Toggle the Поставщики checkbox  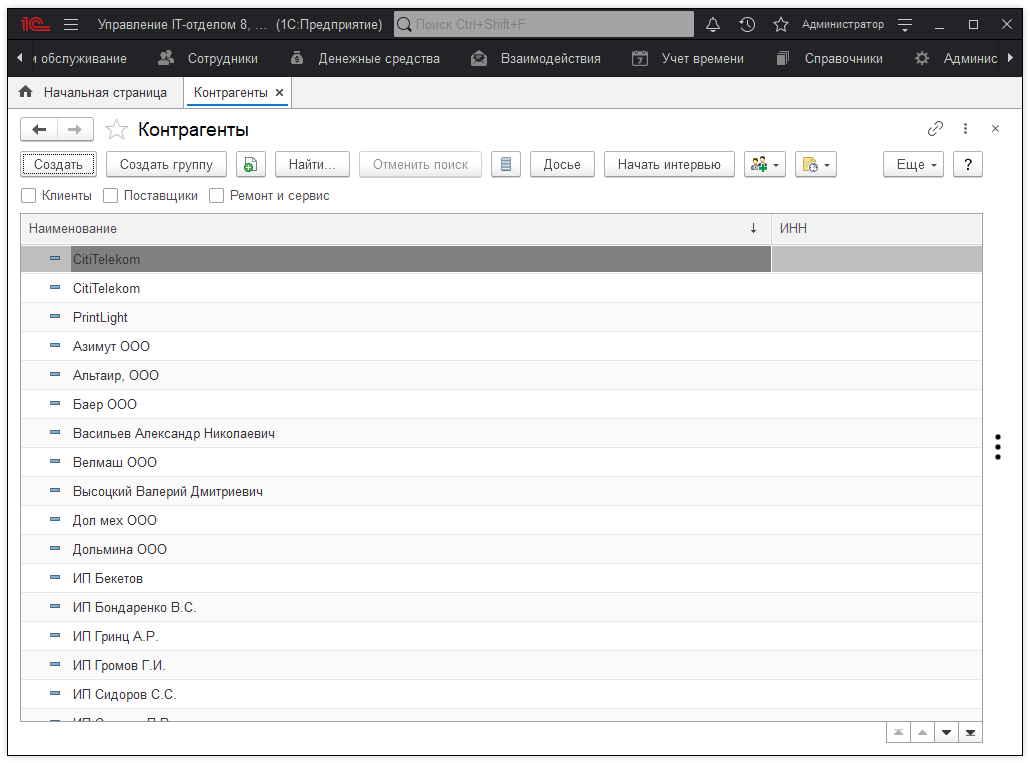point(111,196)
